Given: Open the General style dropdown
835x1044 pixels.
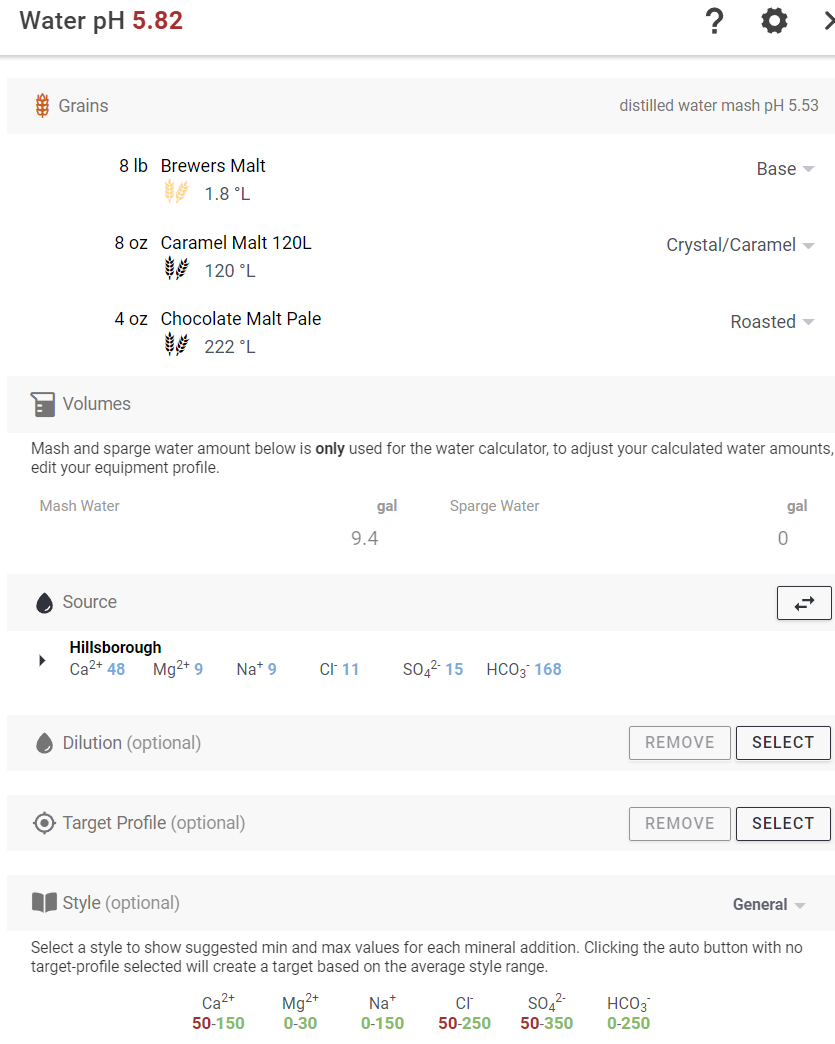Looking at the screenshot, I should pyautogui.click(x=769, y=904).
